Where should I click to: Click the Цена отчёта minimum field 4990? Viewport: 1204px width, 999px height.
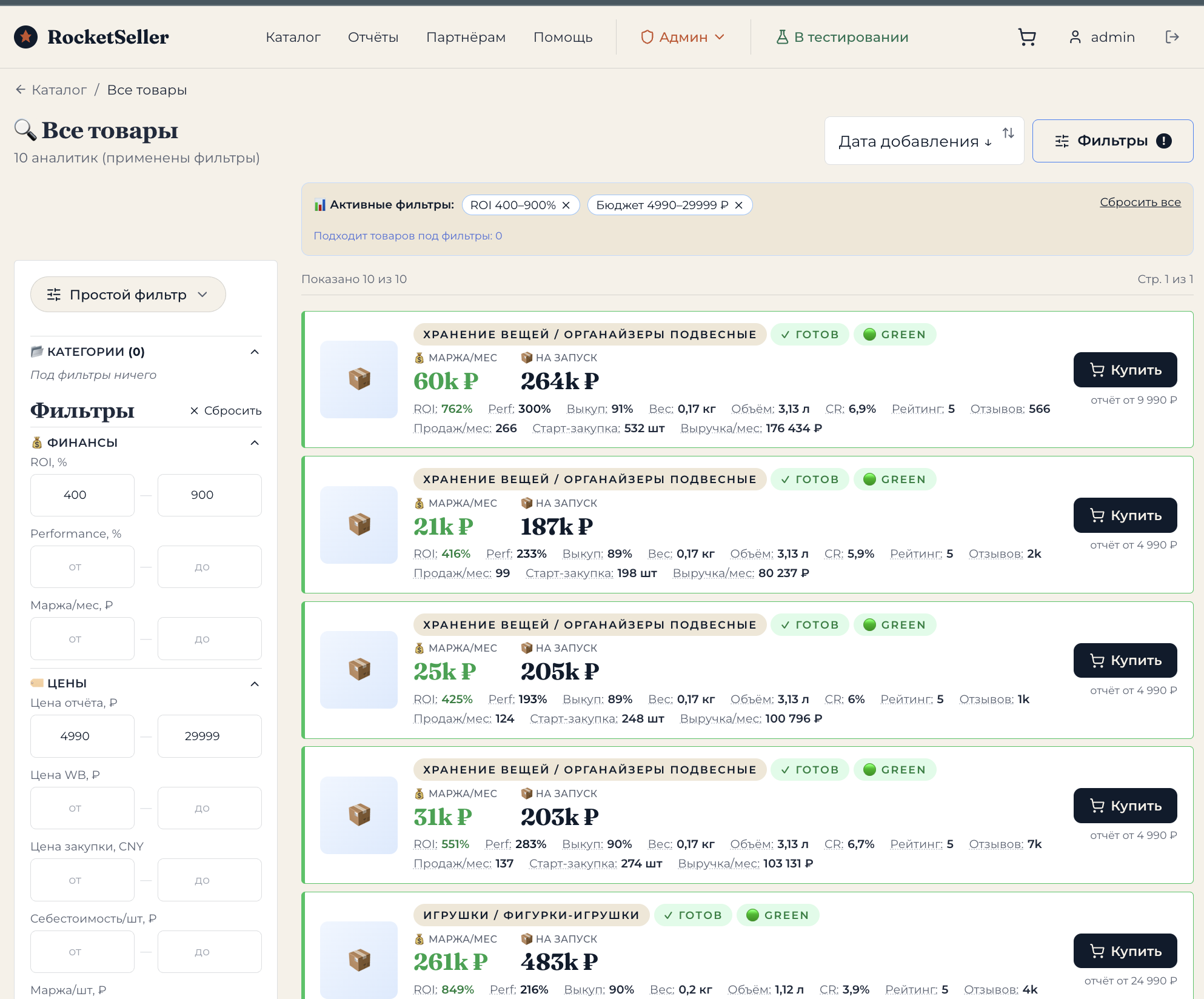pos(82,737)
